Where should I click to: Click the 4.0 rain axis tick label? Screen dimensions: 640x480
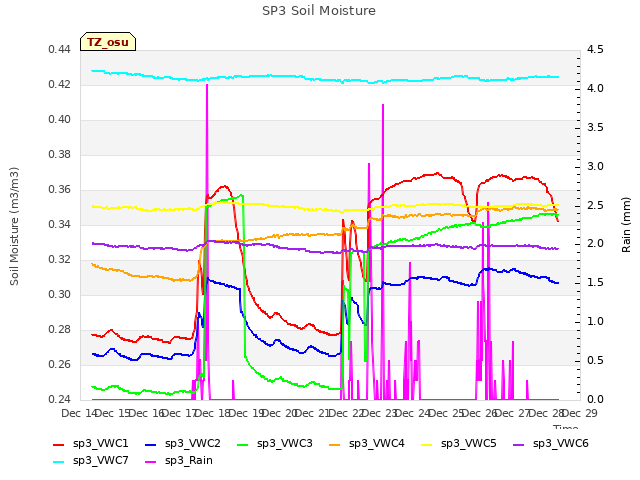point(595,89)
